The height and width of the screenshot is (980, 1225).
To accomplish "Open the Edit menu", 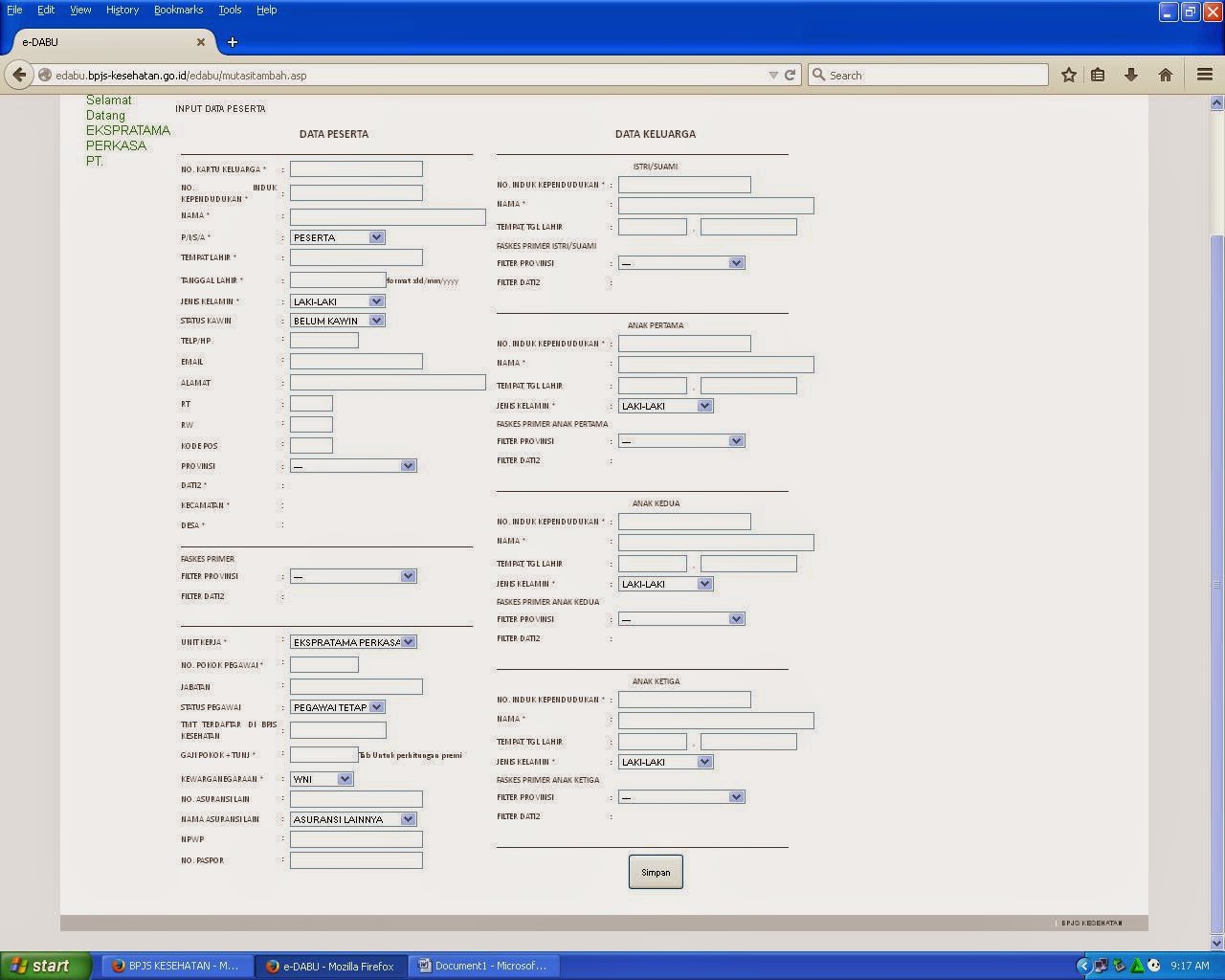I will (x=46, y=10).
